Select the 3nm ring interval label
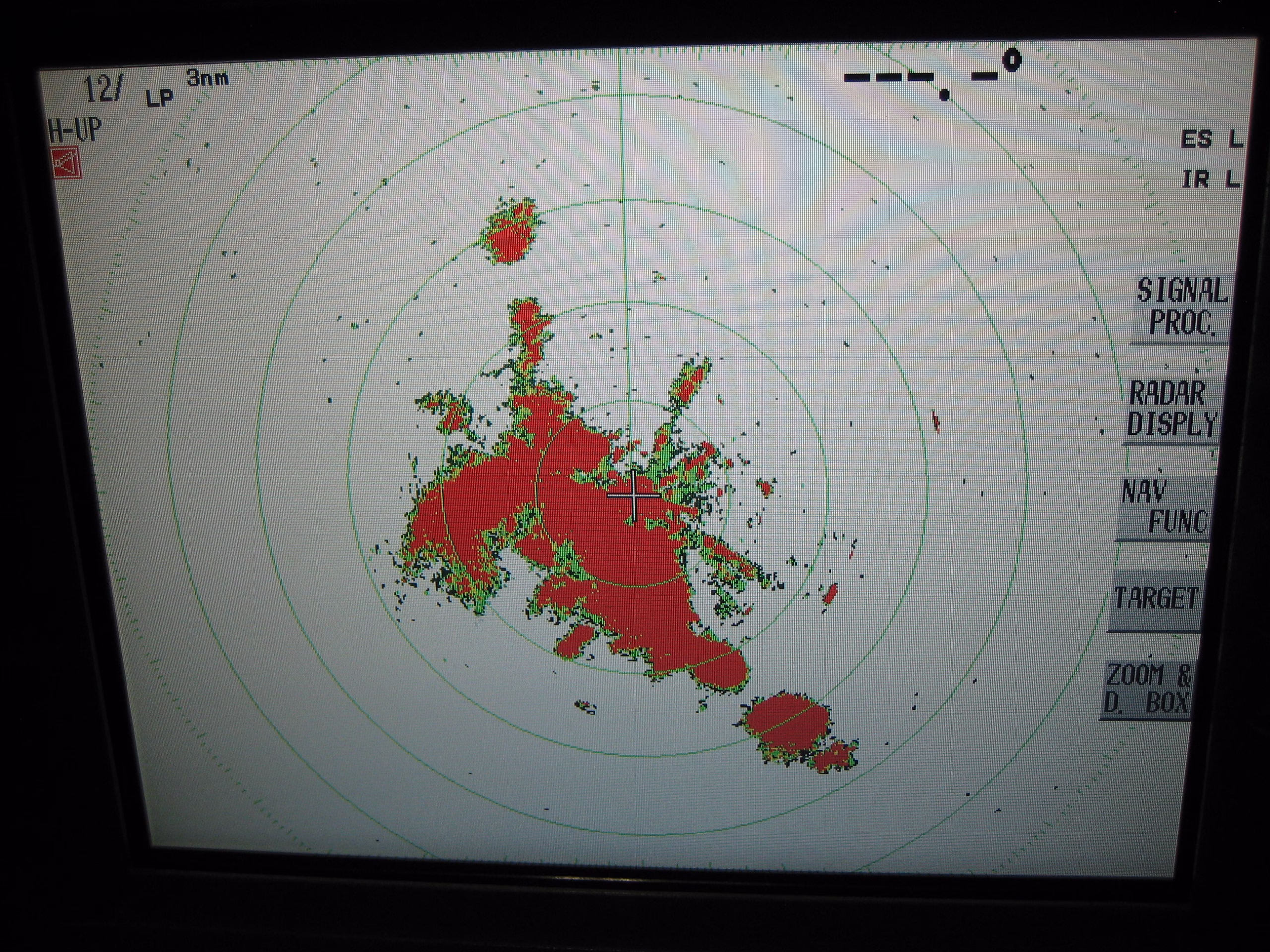Image resolution: width=1270 pixels, height=952 pixels. (207, 77)
